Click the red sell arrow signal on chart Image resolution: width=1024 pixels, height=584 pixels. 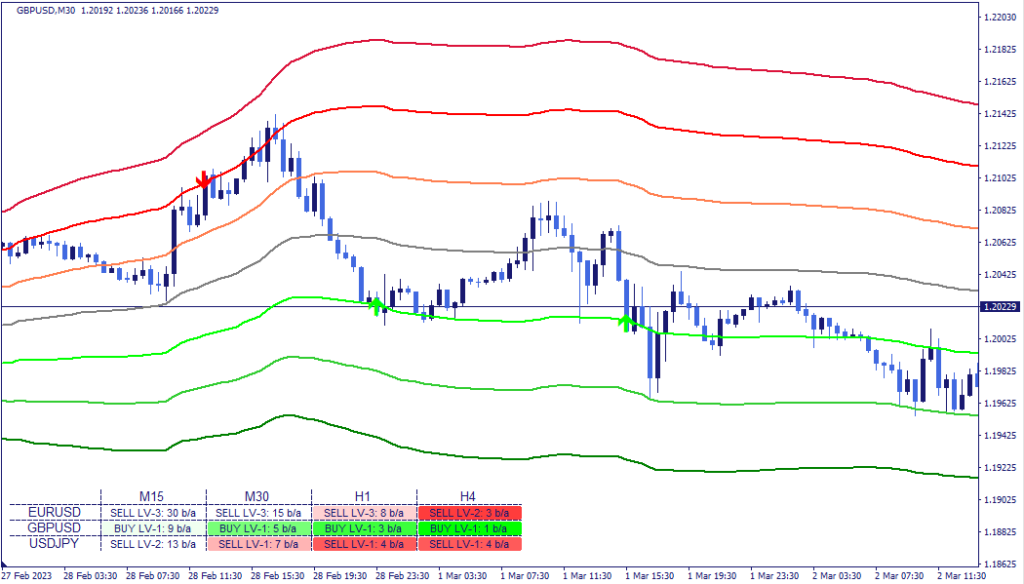coord(204,180)
